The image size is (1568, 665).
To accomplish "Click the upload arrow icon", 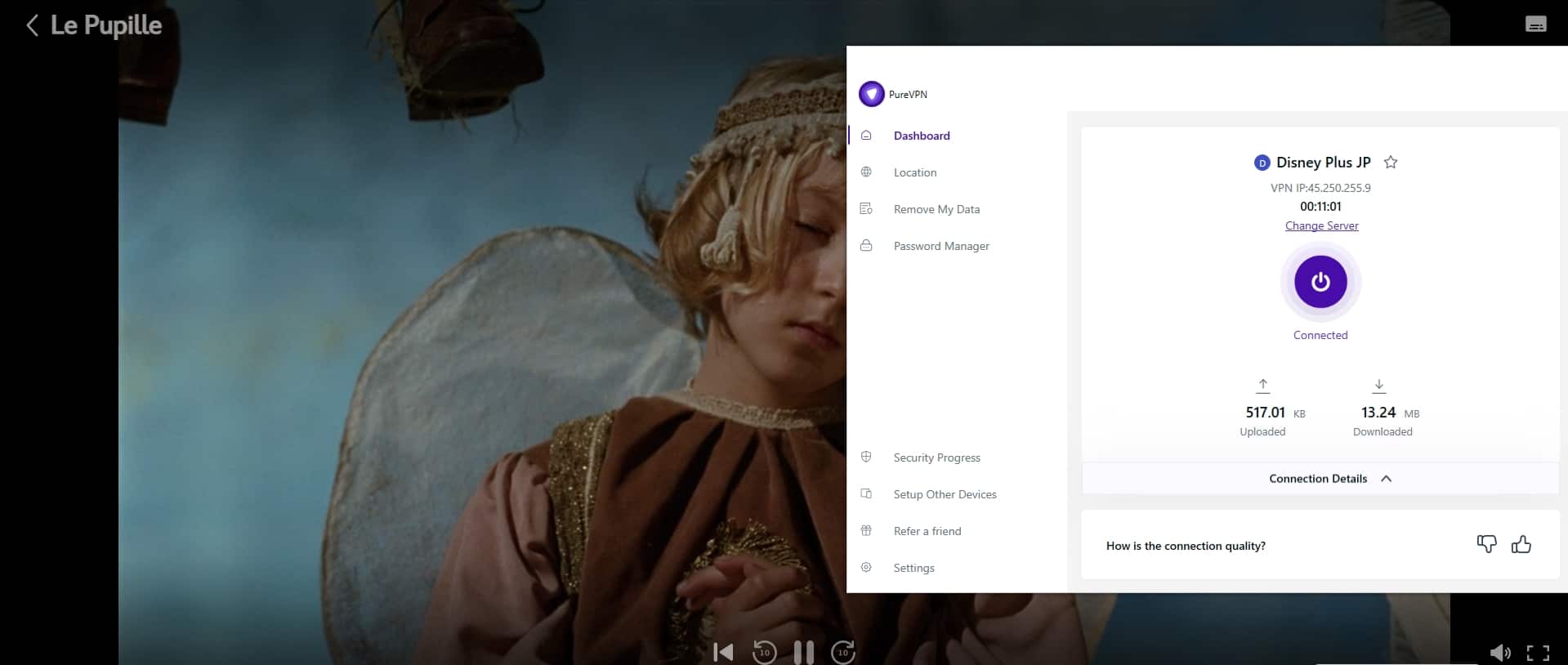I will pos(1263,385).
